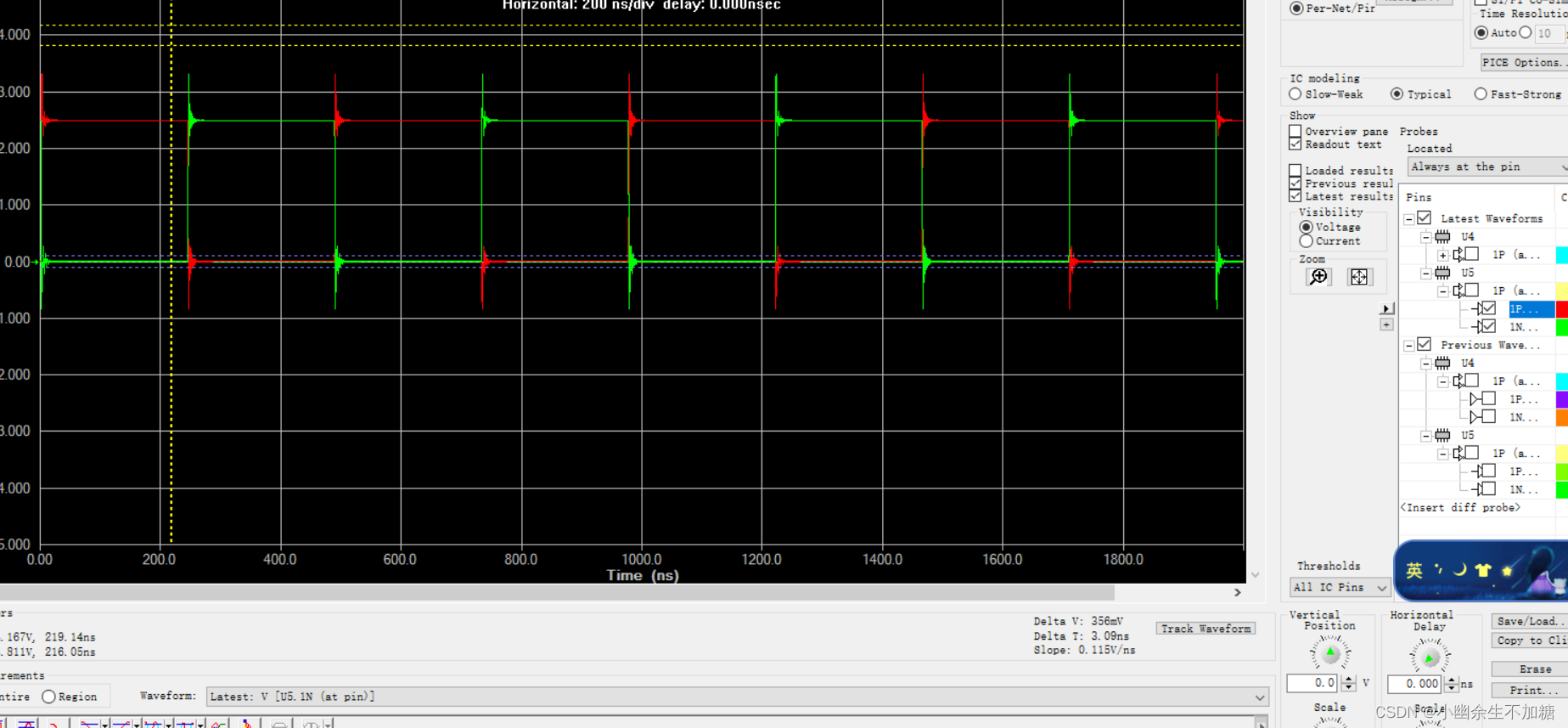Click the shirt skin icon on the IME bar
This screenshot has height=728, width=1568.
[1483, 570]
